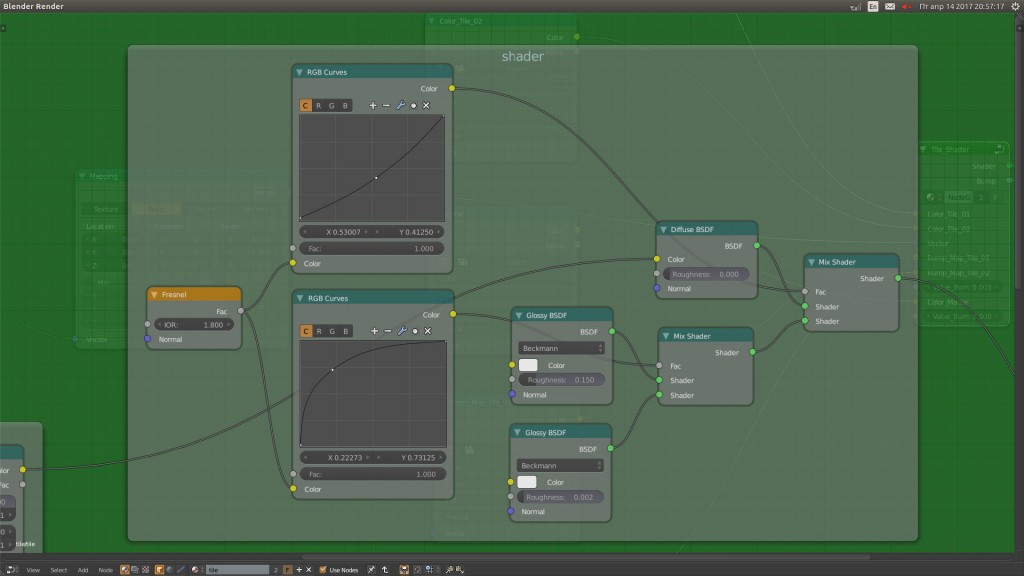Click the pin icon in the node editor header
Screen dimensions: 1024x576
[371, 568]
